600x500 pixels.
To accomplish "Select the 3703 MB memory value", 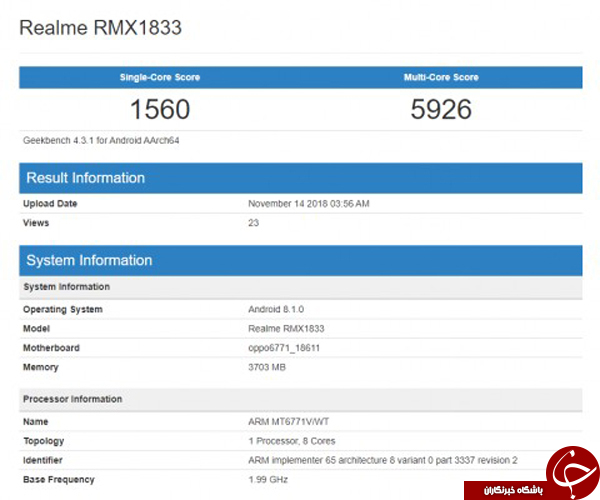I will coord(267,367).
